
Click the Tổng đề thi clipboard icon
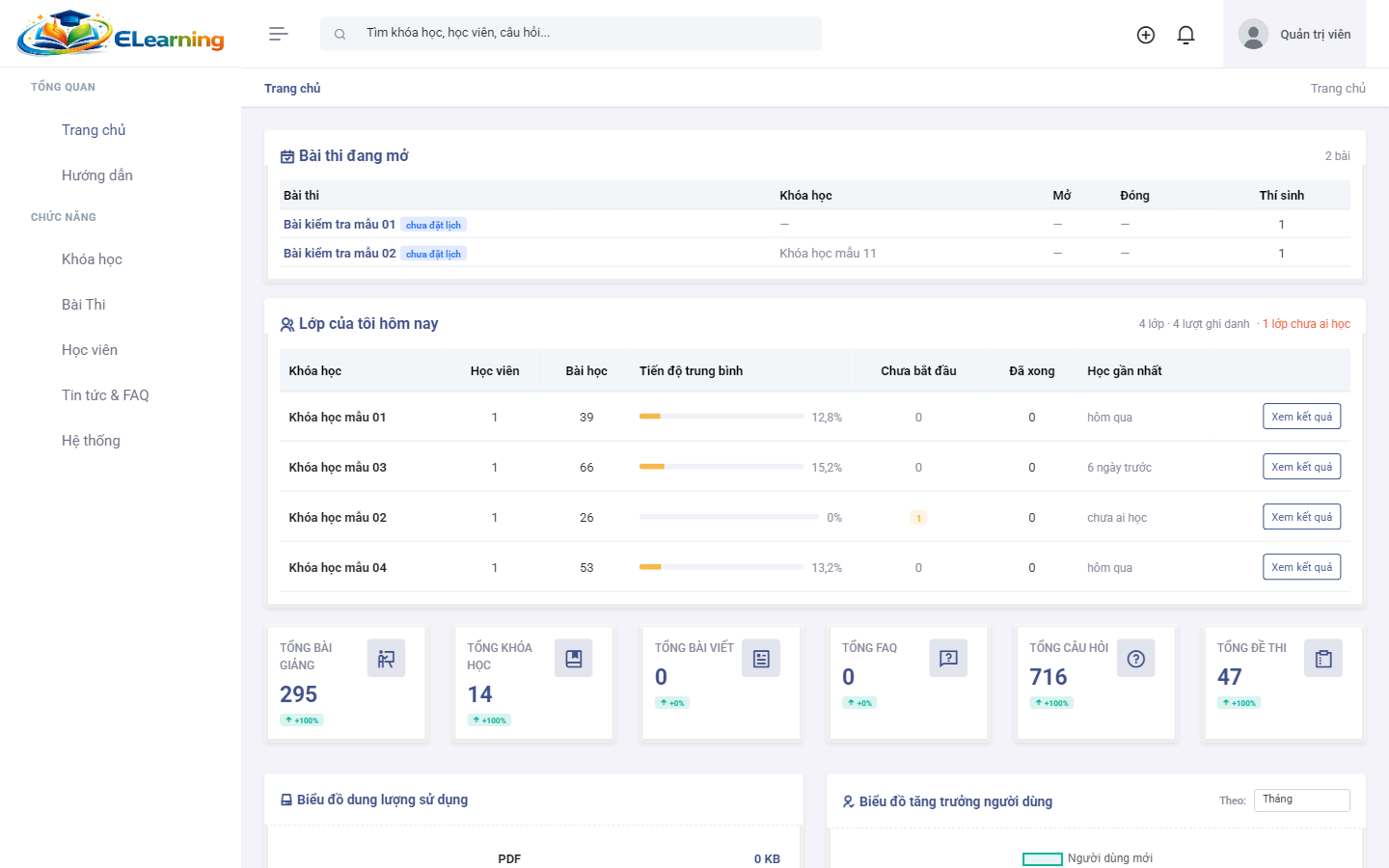[1323, 659]
